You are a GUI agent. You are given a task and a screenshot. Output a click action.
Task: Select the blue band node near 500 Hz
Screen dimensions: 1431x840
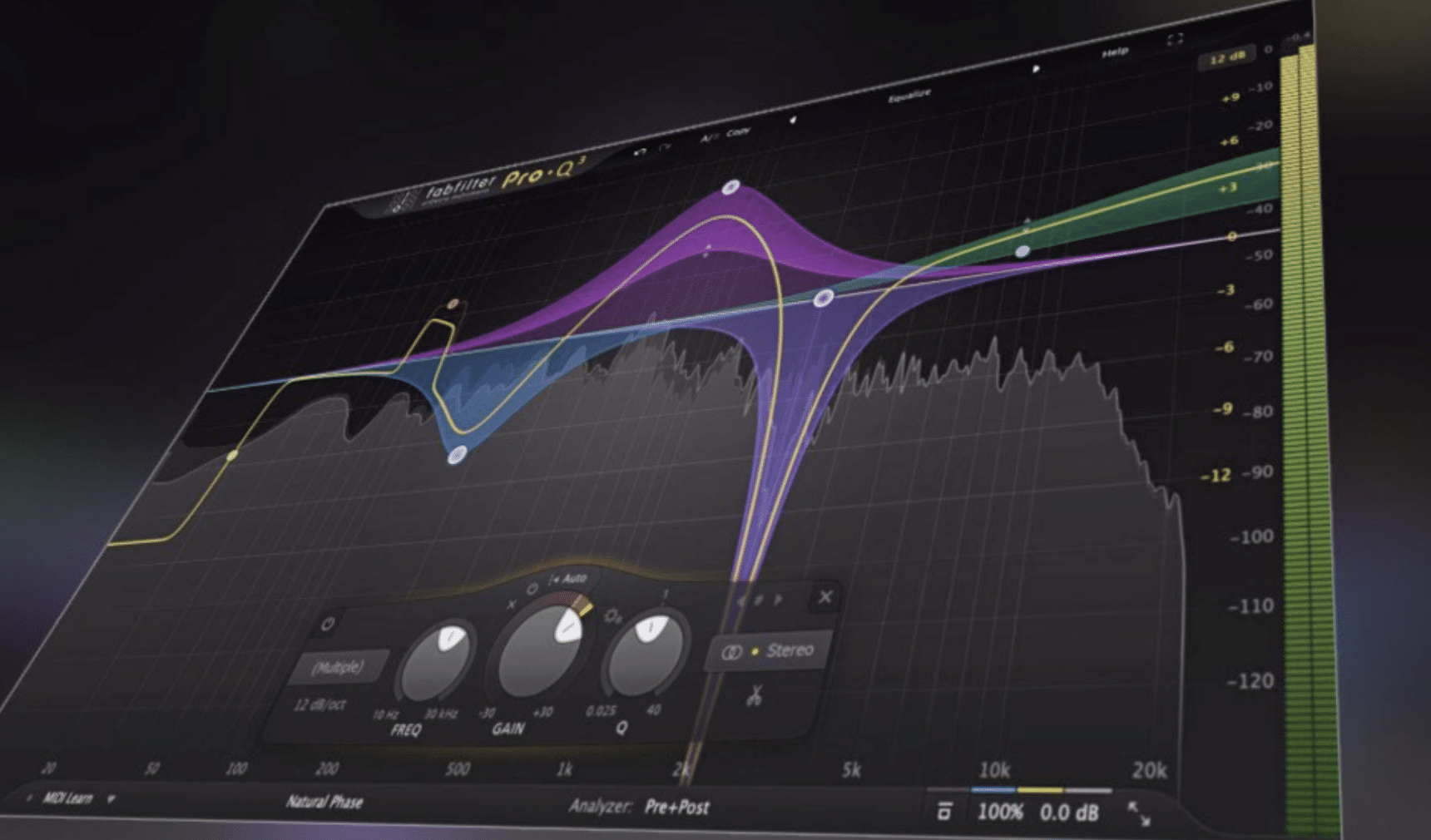(x=457, y=455)
